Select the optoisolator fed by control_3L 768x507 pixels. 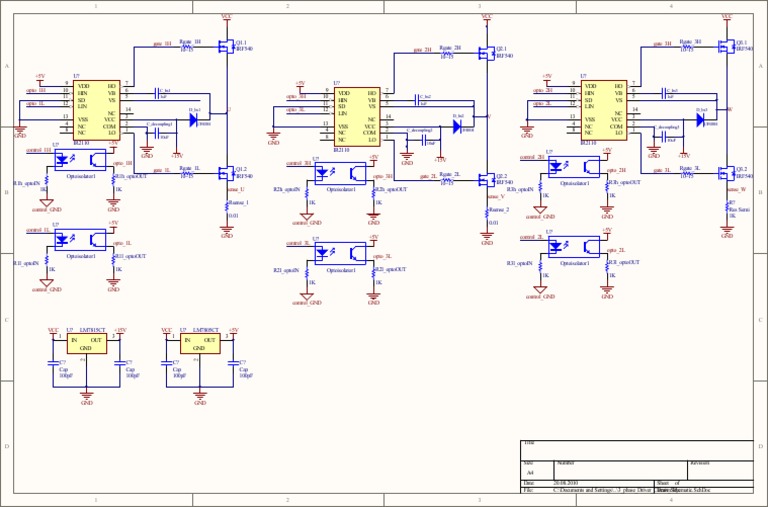coord(340,253)
